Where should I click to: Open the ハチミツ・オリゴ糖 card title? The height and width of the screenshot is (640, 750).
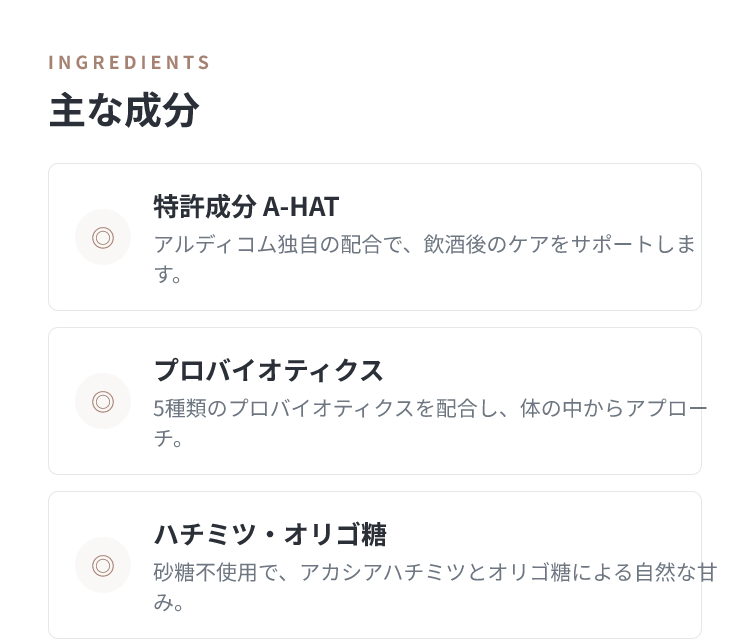pyautogui.click(x=270, y=535)
